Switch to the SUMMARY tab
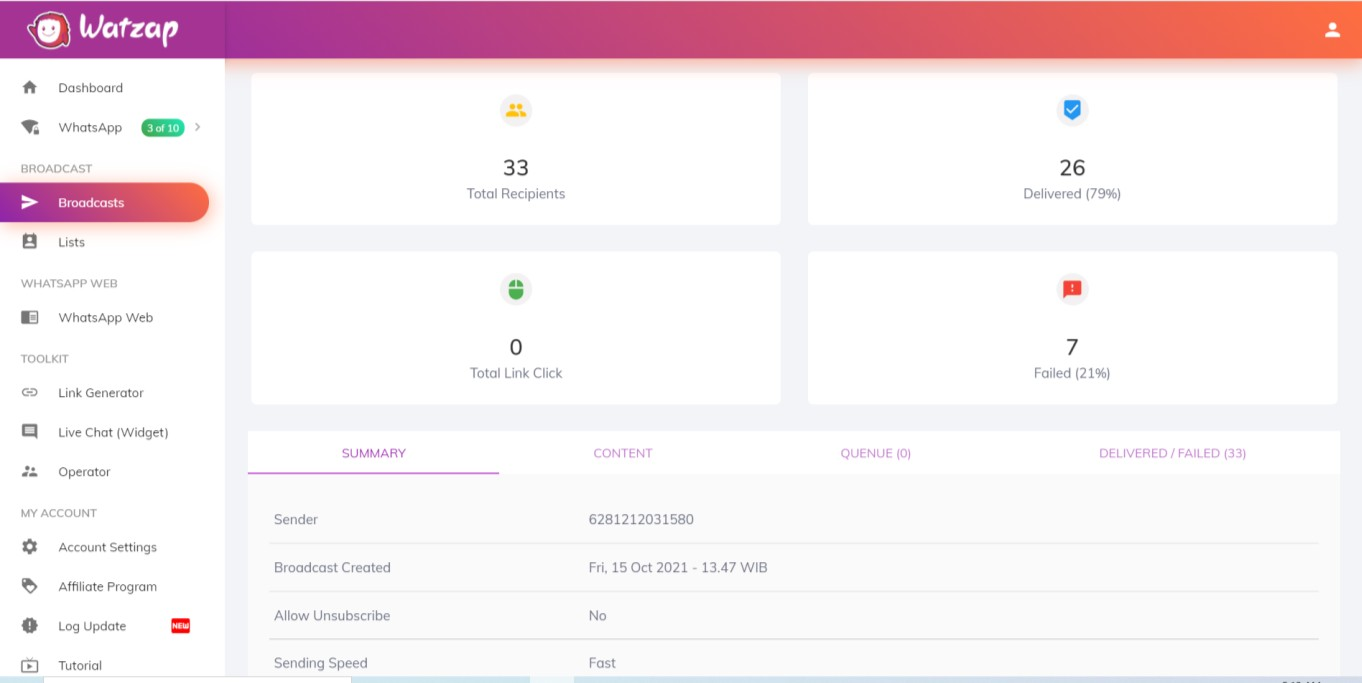Screen dimensions: 1362x683 tap(374, 453)
